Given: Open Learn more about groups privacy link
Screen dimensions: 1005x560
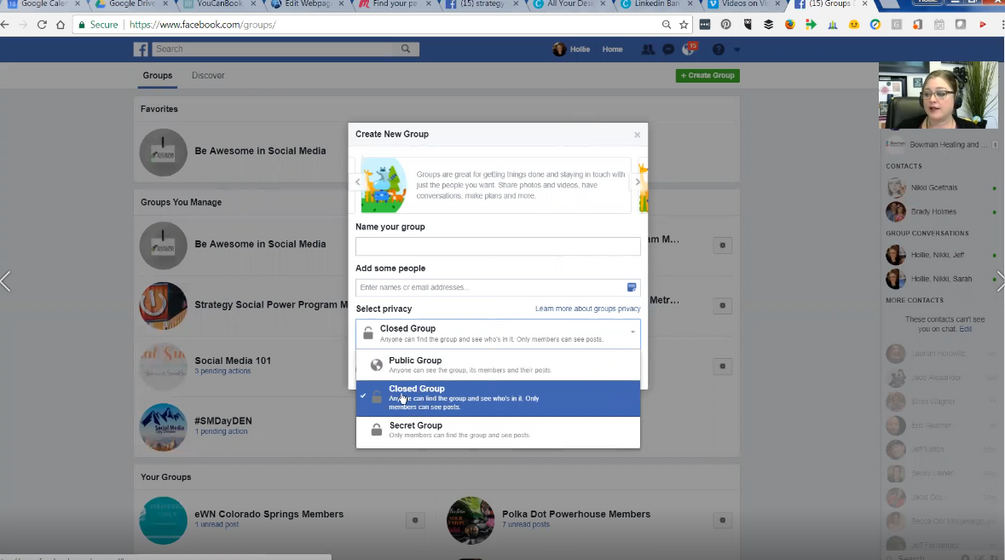Looking at the screenshot, I should (x=588, y=309).
